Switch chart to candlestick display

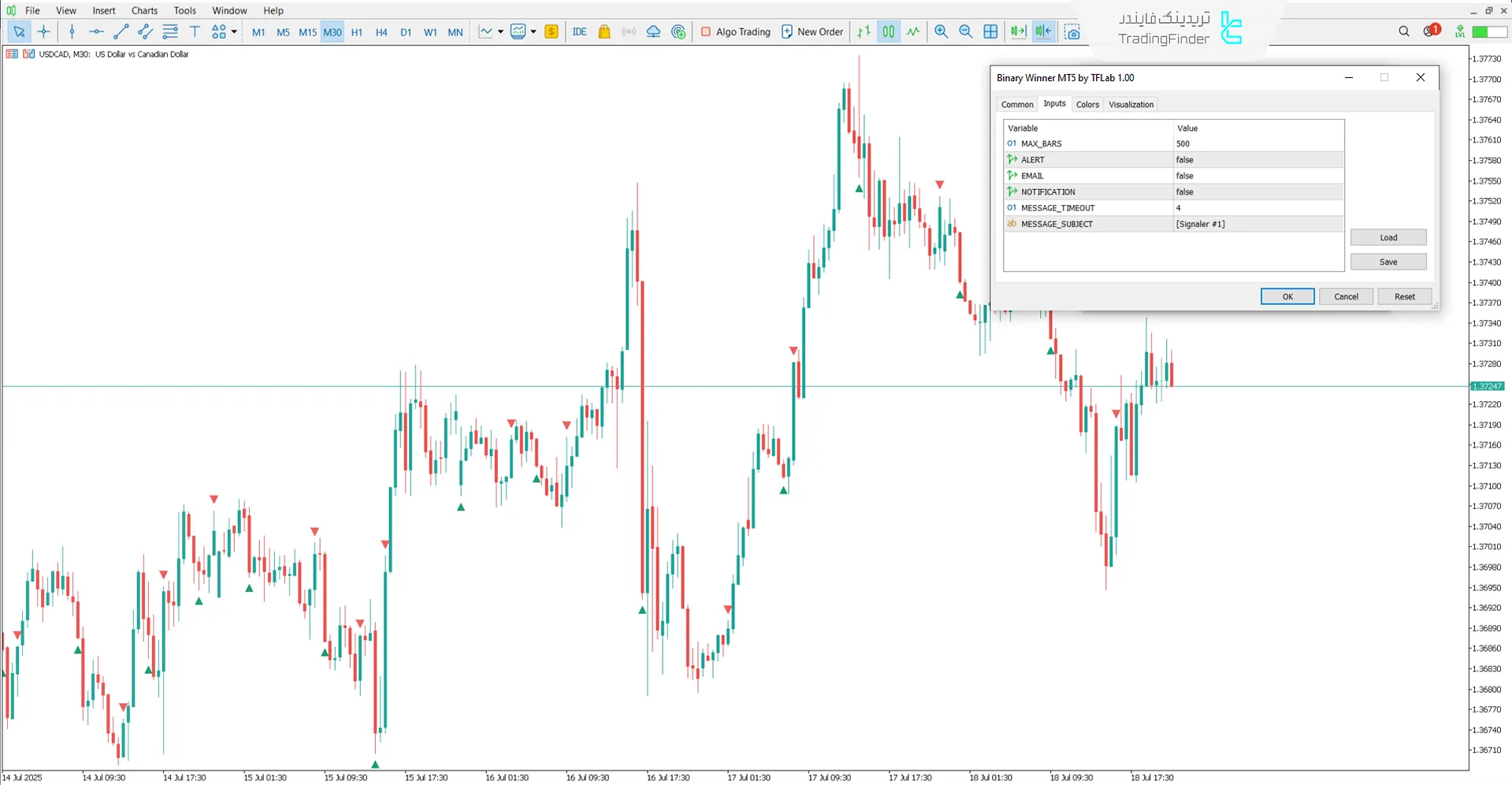coord(888,32)
